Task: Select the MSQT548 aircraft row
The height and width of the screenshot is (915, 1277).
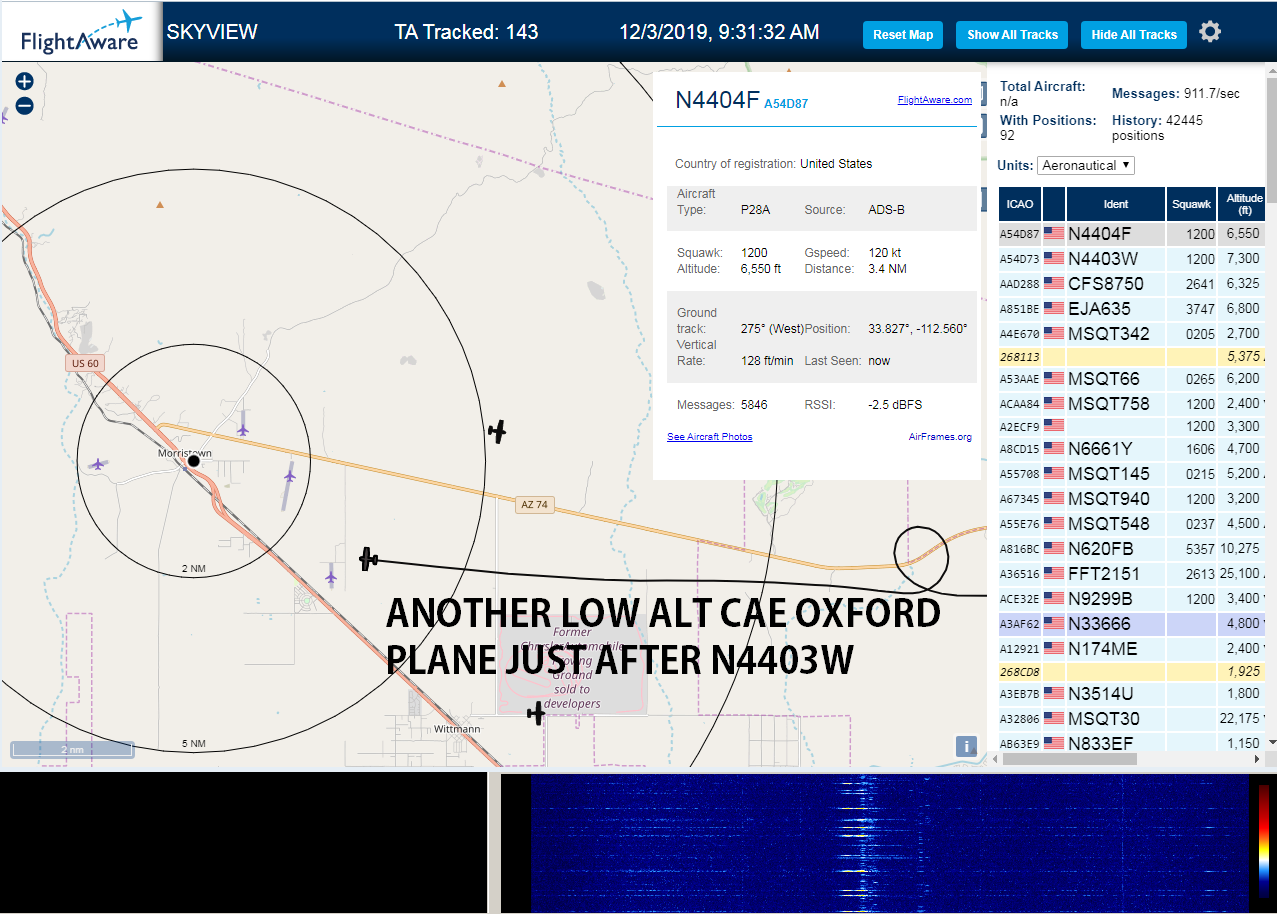Action: pos(1132,524)
